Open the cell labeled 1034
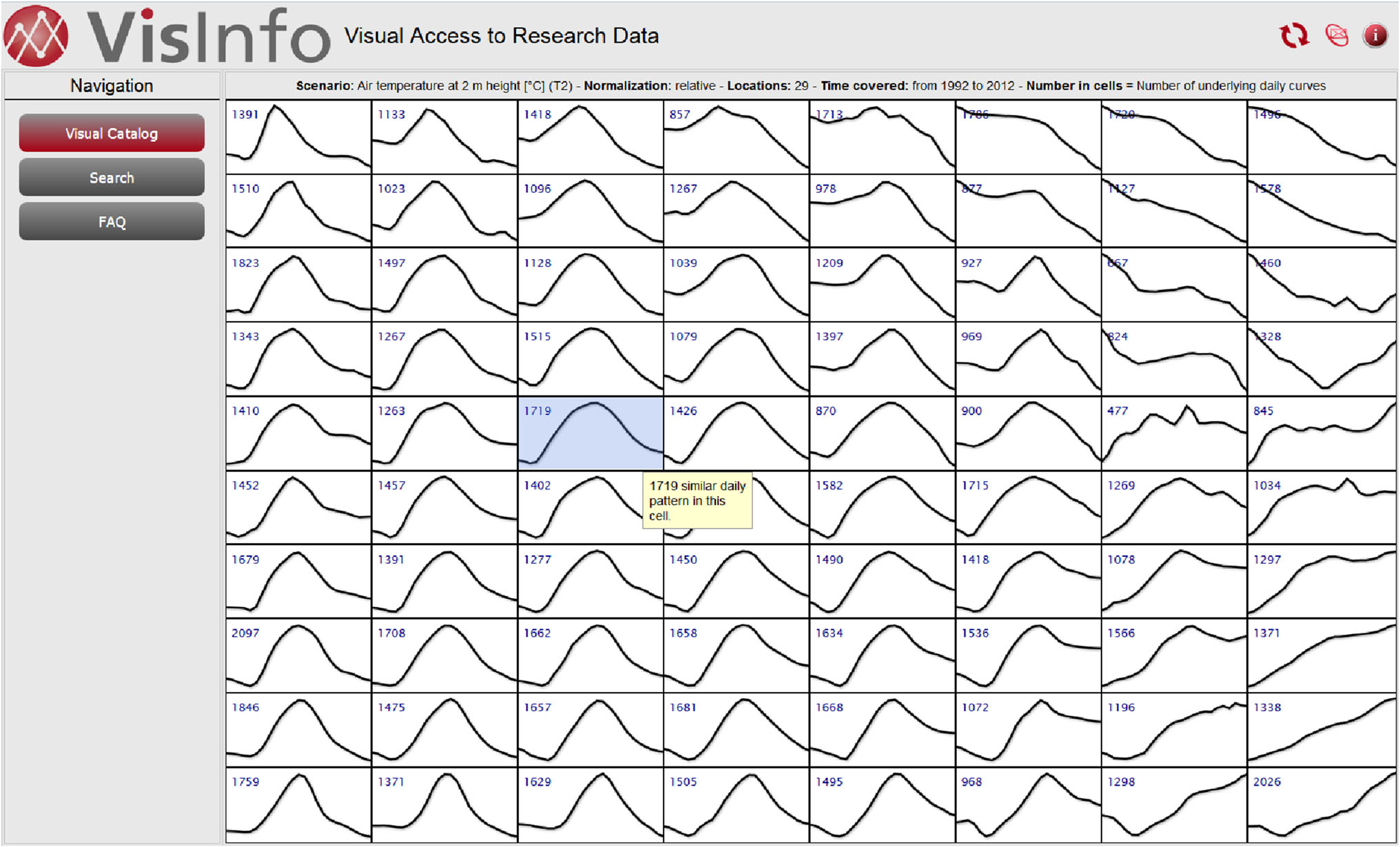The width and height of the screenshot is (1400, 847). 1321,507
